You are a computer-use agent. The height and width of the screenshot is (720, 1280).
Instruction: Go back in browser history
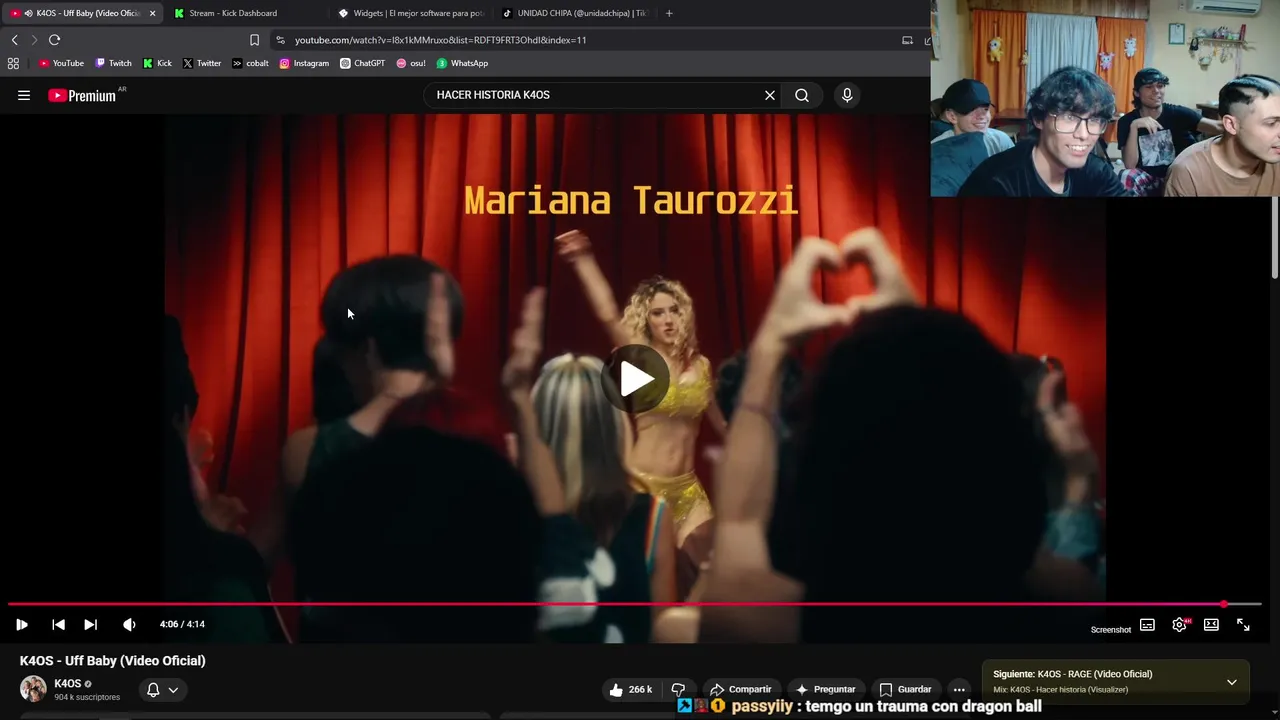pos(14,40)
